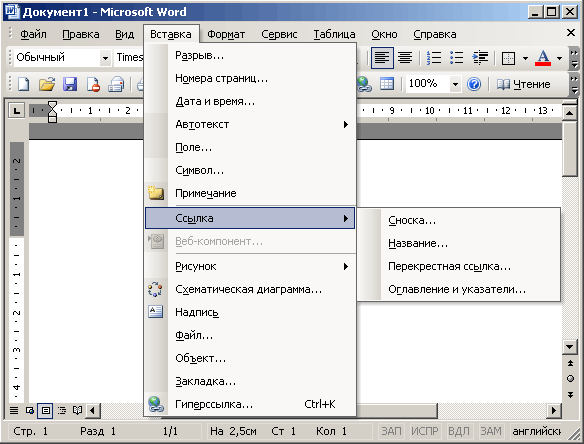The height and width of the screenshot is (444, 584).
Task: Open the Файл menu in menu bar
Action: click(x=33, y=34)
